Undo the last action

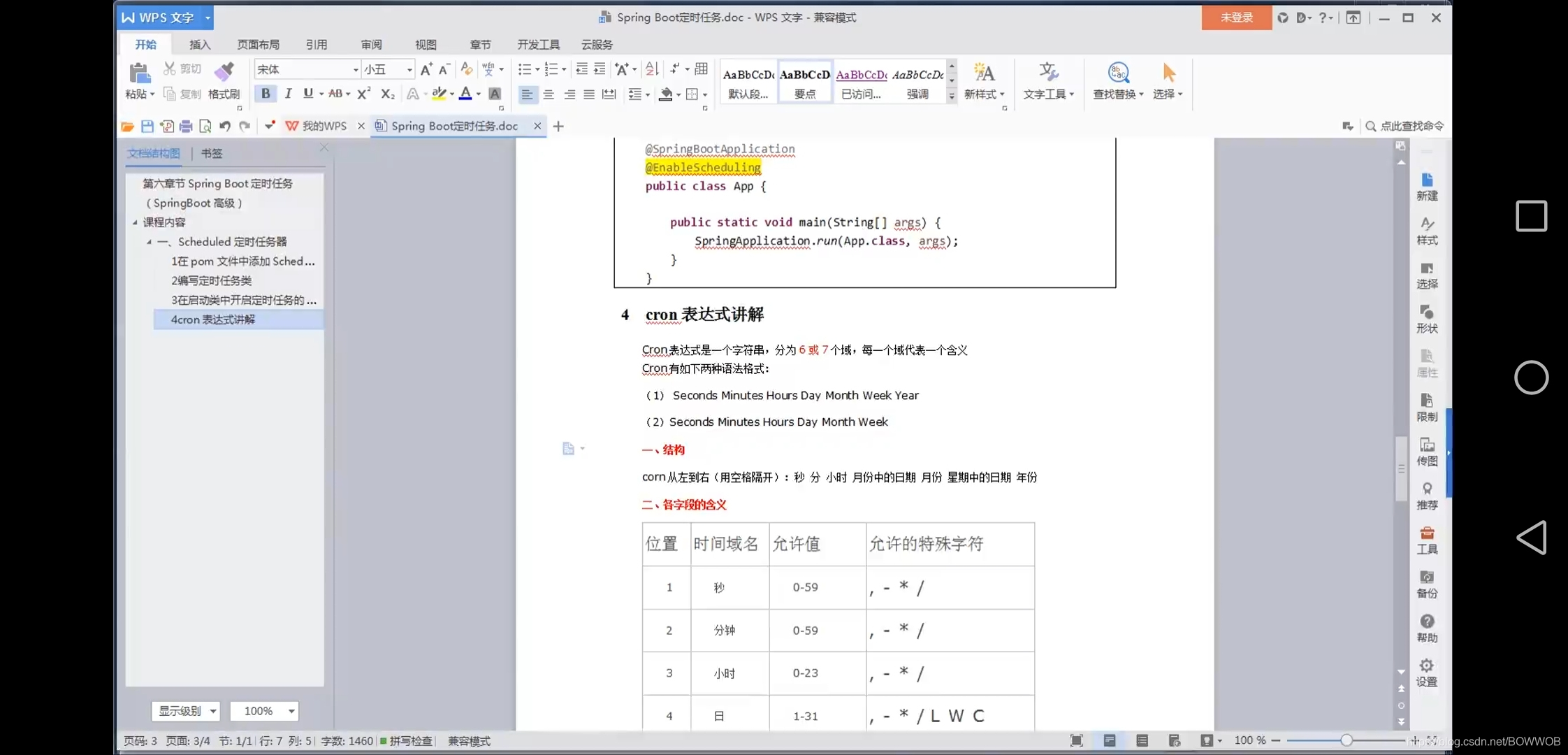point(224,126)
